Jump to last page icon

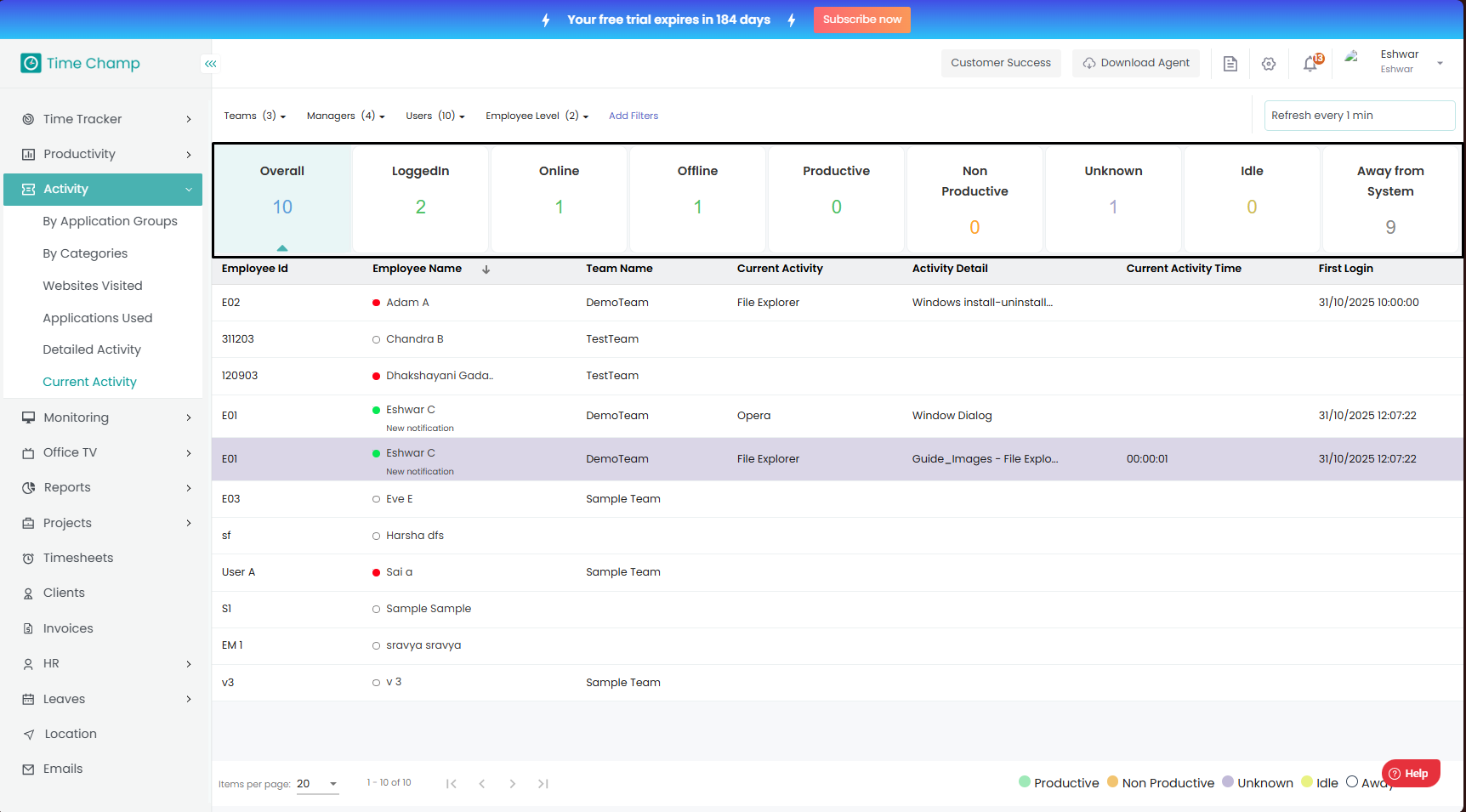click(543, 784)
